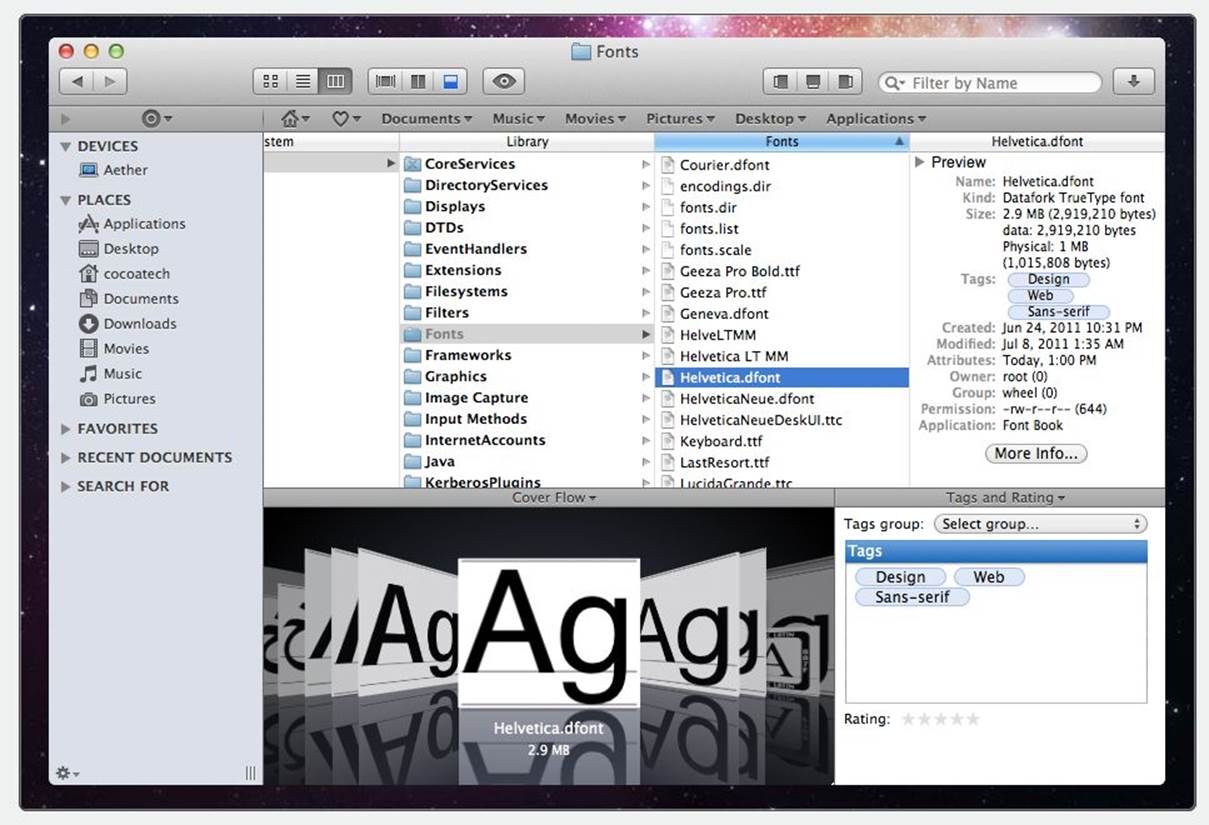Select the Geneva.dfont file
Image resolution: width=1209 pixels, height=825 pixels.
(x=782, y=313)
